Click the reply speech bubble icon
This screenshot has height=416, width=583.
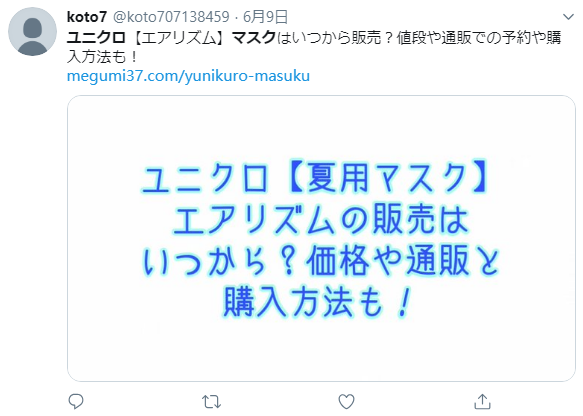(x=76, y=402)
